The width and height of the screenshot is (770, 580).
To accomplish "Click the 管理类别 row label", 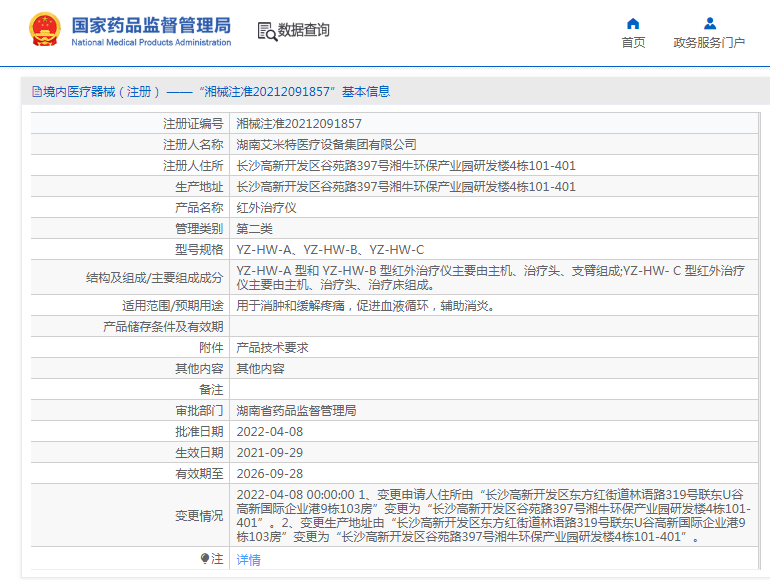I will click(199, 229).
